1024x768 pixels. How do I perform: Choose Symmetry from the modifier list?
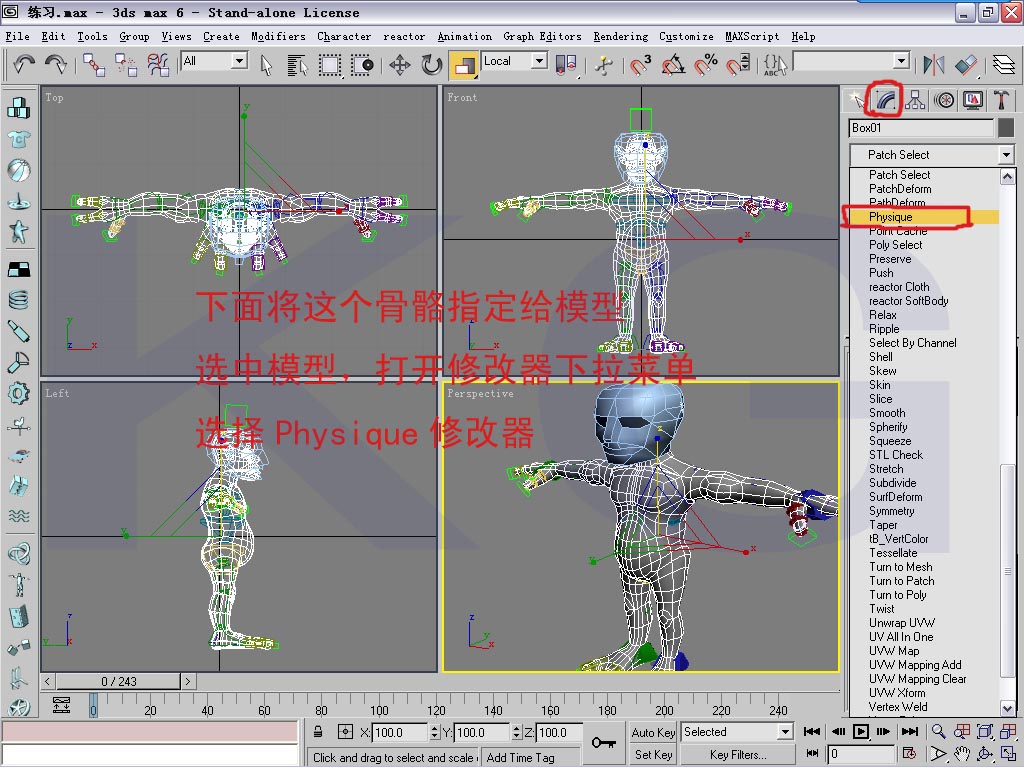(x=891, y=511)
